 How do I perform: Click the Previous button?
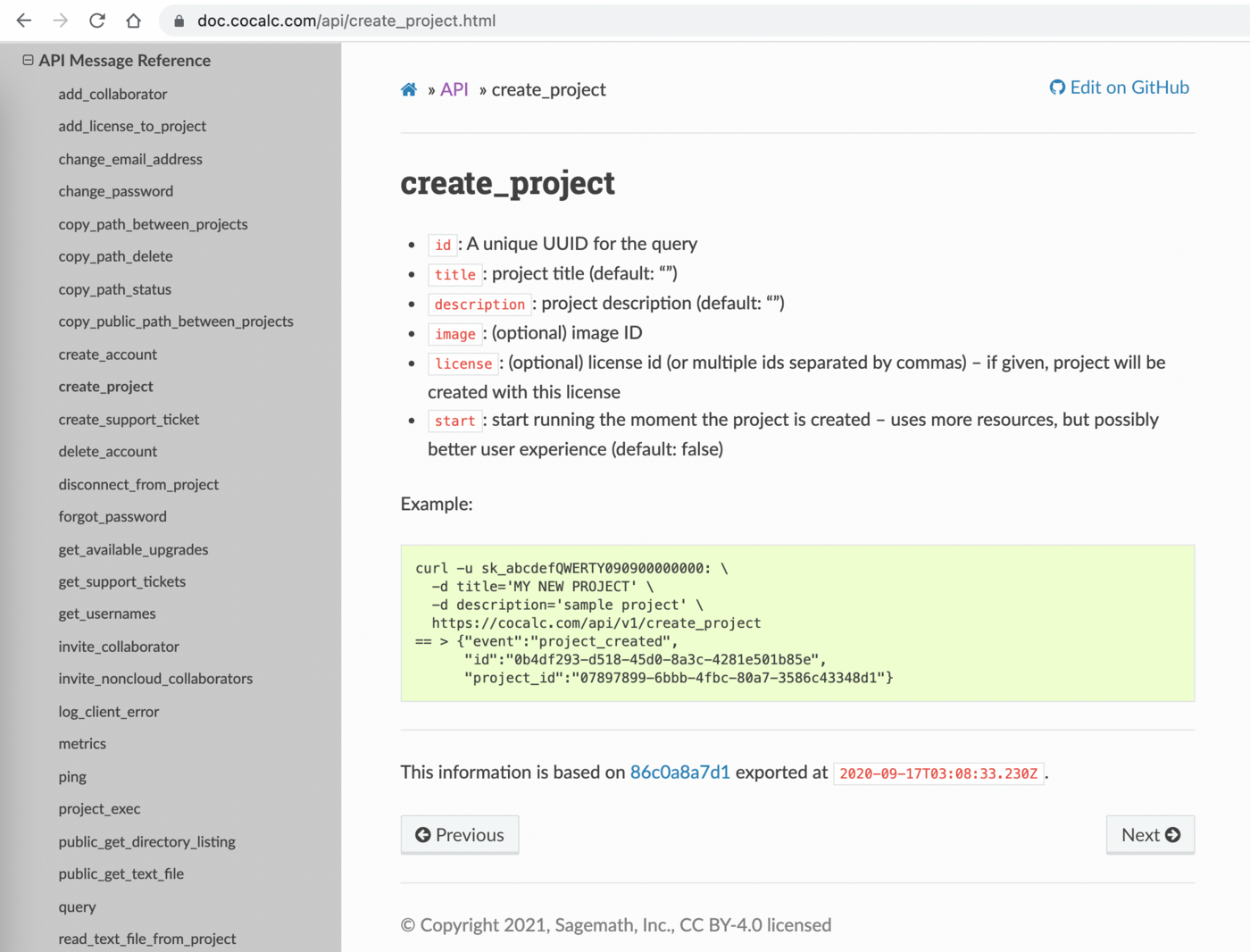[x=459, y=834]
